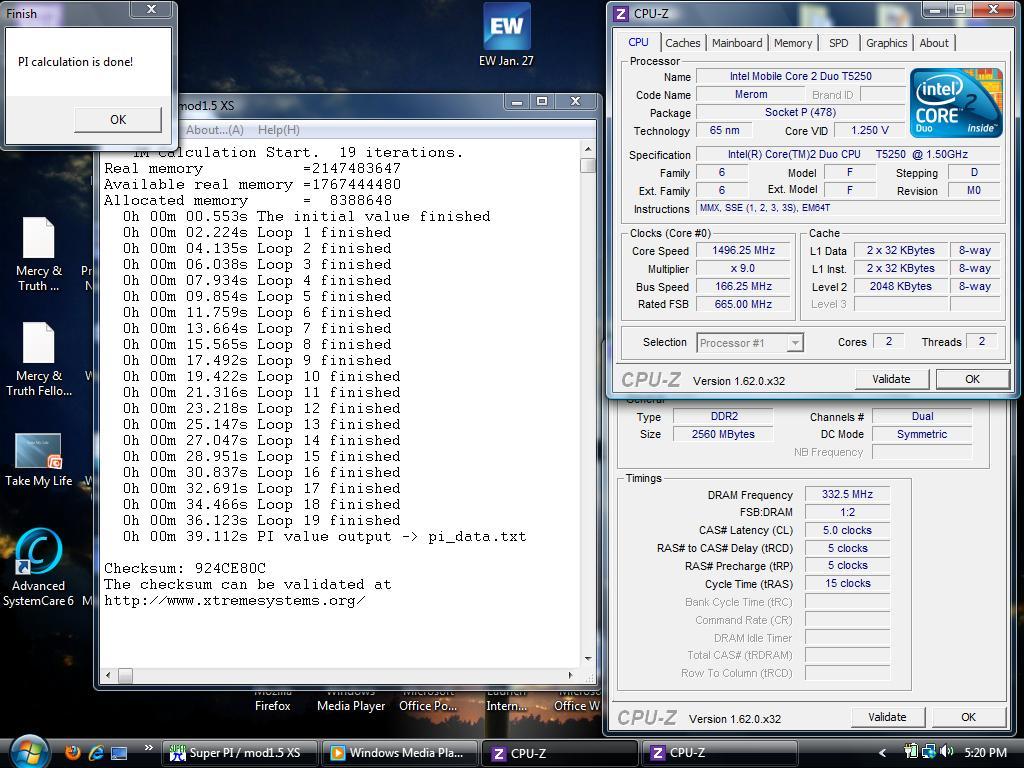Viewport: 1024px width, 768px height.
Task: Click OK in front CPU-Z window
Action: pos(972,379)
